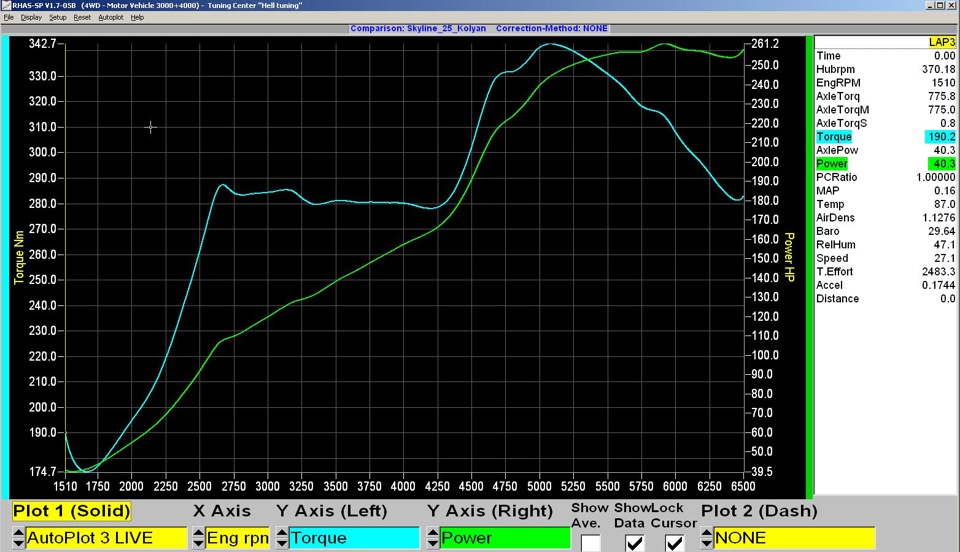The image size is (960, 552).
Task: Click the AirDens value 1.1276
Action: pos(939,217)
